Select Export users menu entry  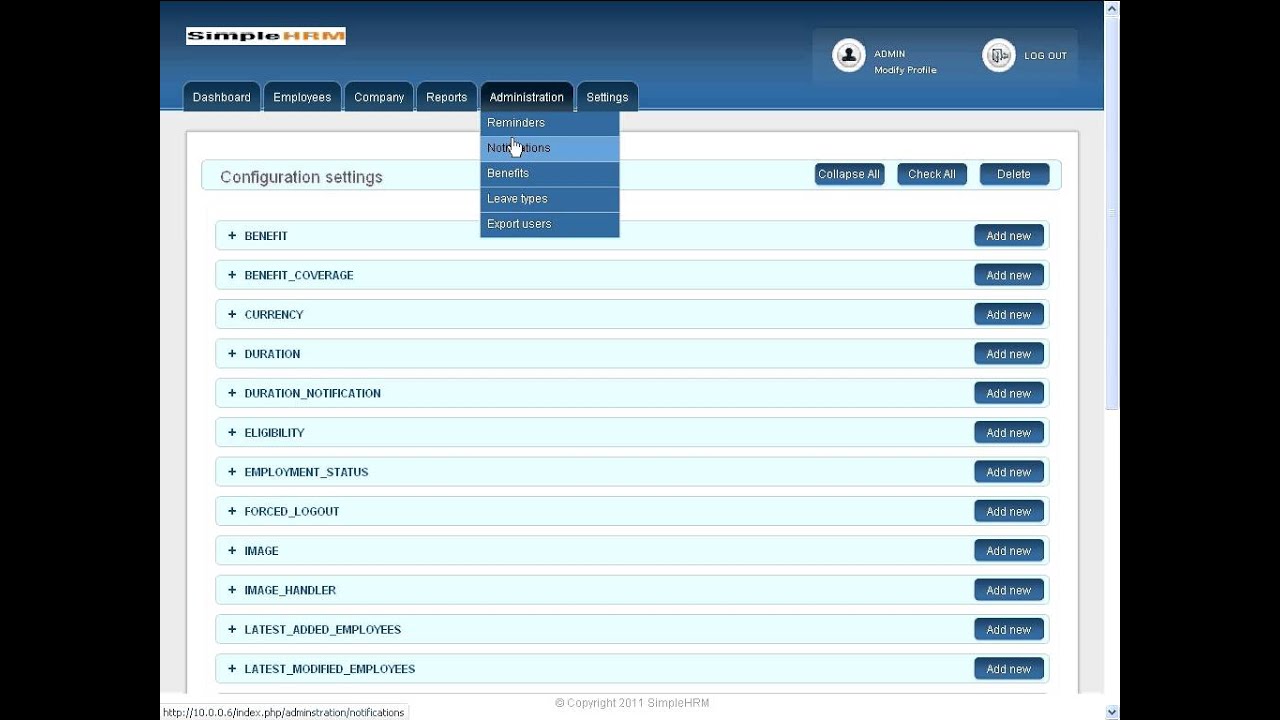550,224
